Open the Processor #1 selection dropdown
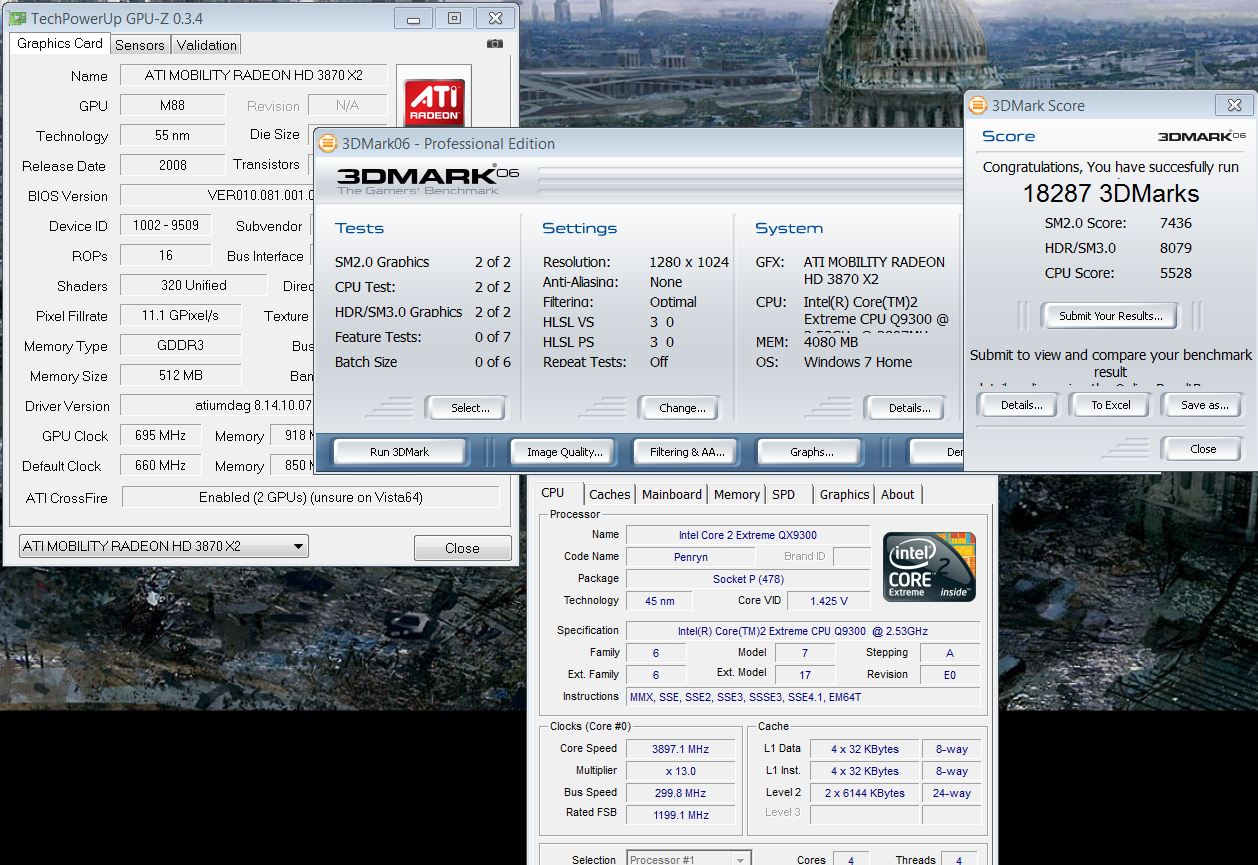This screenshot has width=1258, height=865. pos(689,859)
